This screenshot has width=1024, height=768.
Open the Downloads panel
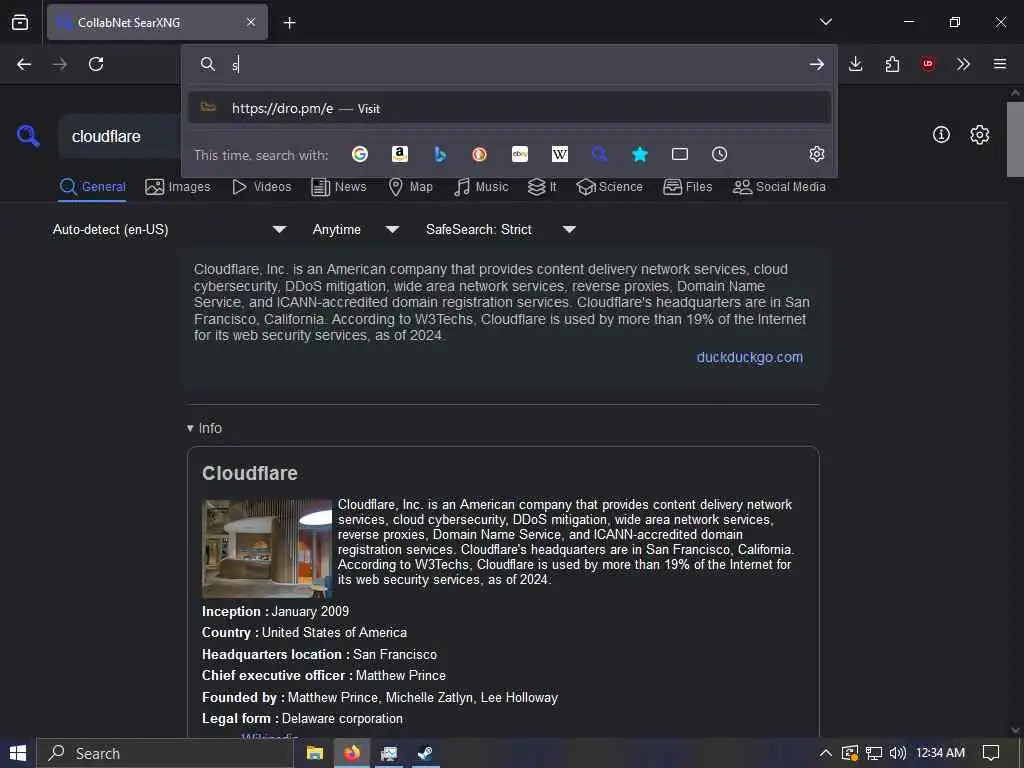(856, 64)
